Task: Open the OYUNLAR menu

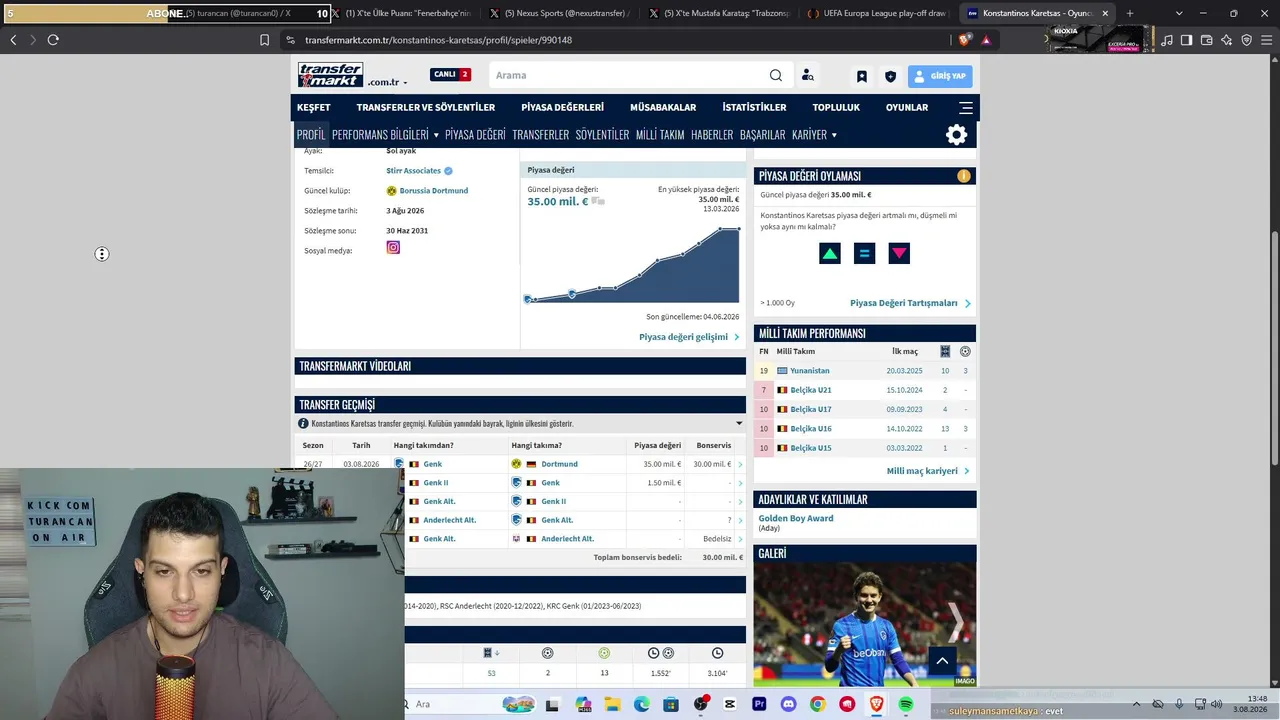Action: tap(907, 107)
